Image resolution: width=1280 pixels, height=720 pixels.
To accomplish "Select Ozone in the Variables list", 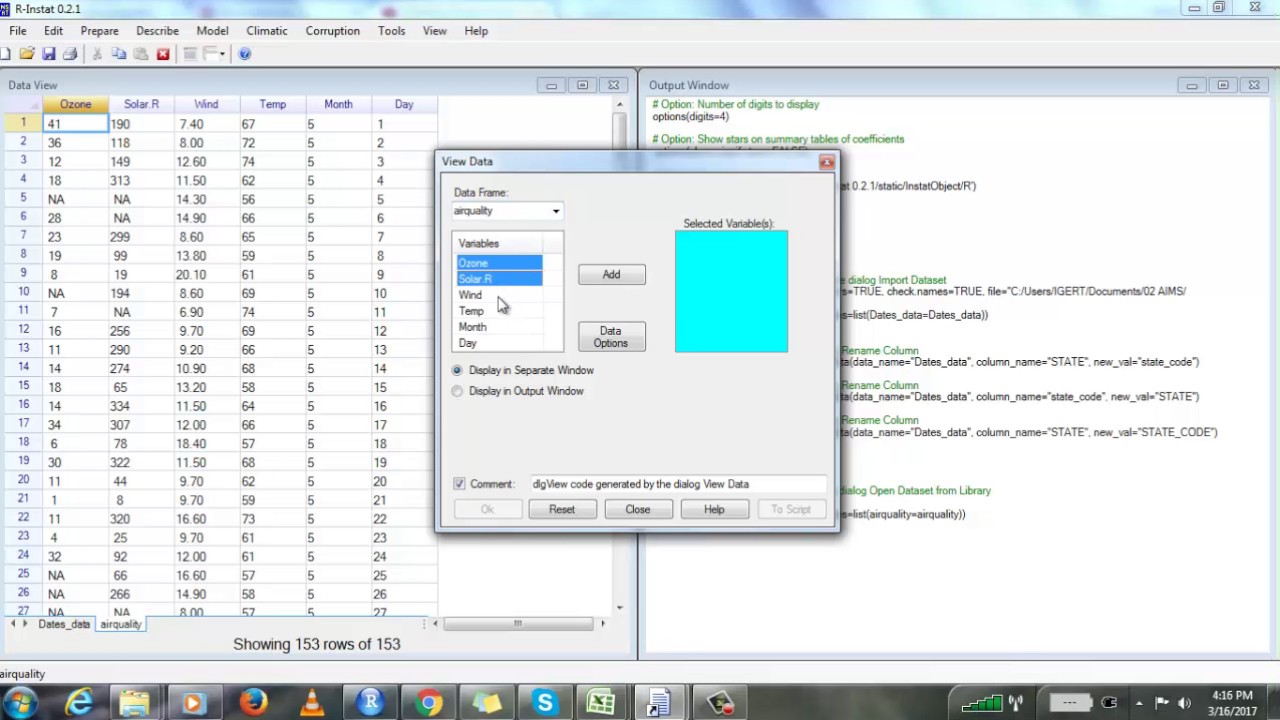I will coord(499,263).
